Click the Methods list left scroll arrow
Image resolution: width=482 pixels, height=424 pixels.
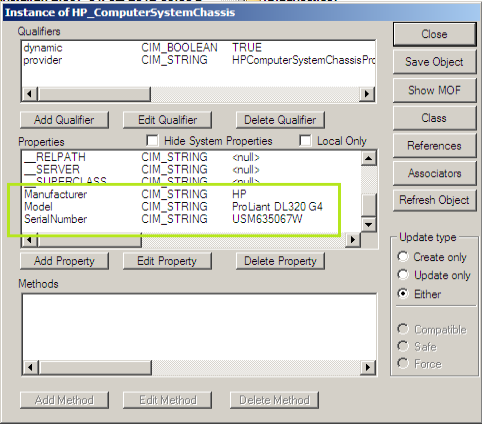click(x=30, y=367)
